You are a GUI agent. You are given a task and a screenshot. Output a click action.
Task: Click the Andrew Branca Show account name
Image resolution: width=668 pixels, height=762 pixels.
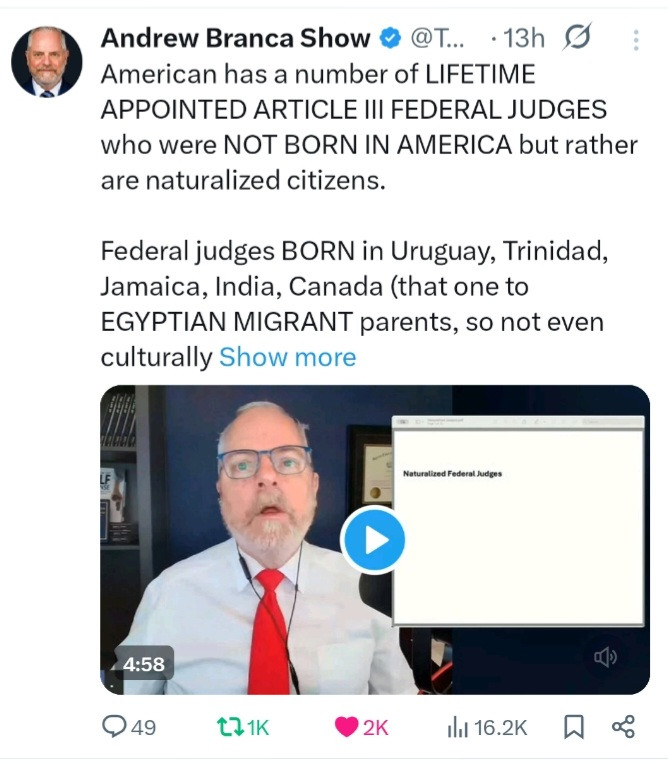(x=236, y=38)
